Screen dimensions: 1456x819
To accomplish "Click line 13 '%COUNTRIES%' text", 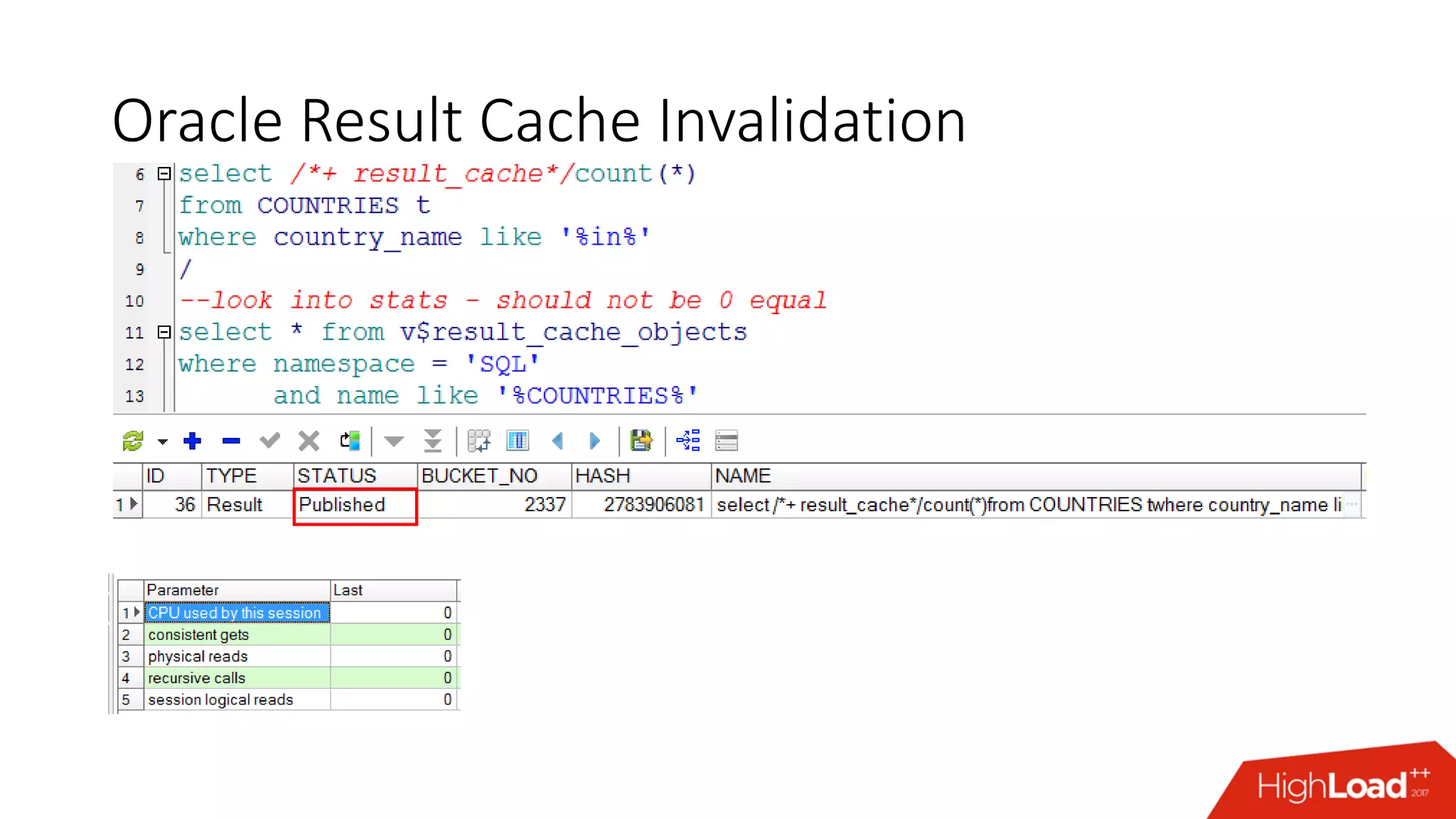I will 598,396.
